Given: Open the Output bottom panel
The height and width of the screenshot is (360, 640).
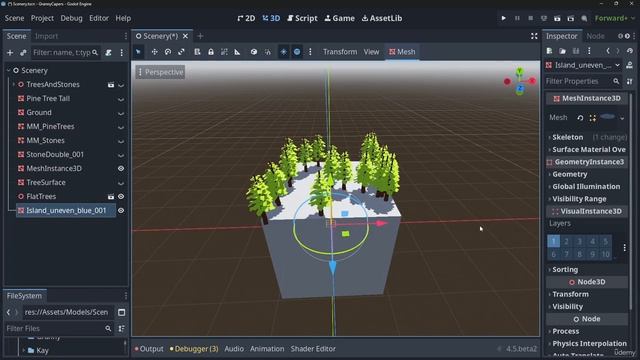Looking at the screenshot, I should tap(149, 349).
